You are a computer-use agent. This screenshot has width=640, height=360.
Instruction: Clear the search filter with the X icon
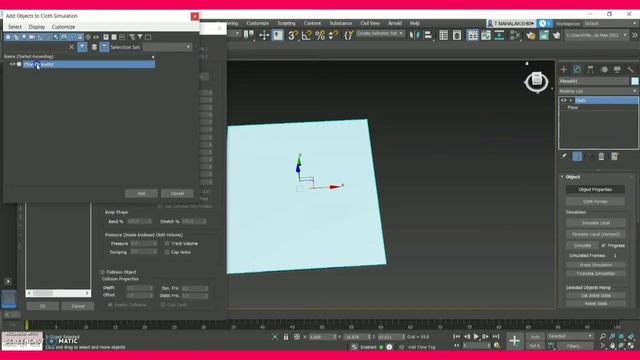tap(71, 47)
